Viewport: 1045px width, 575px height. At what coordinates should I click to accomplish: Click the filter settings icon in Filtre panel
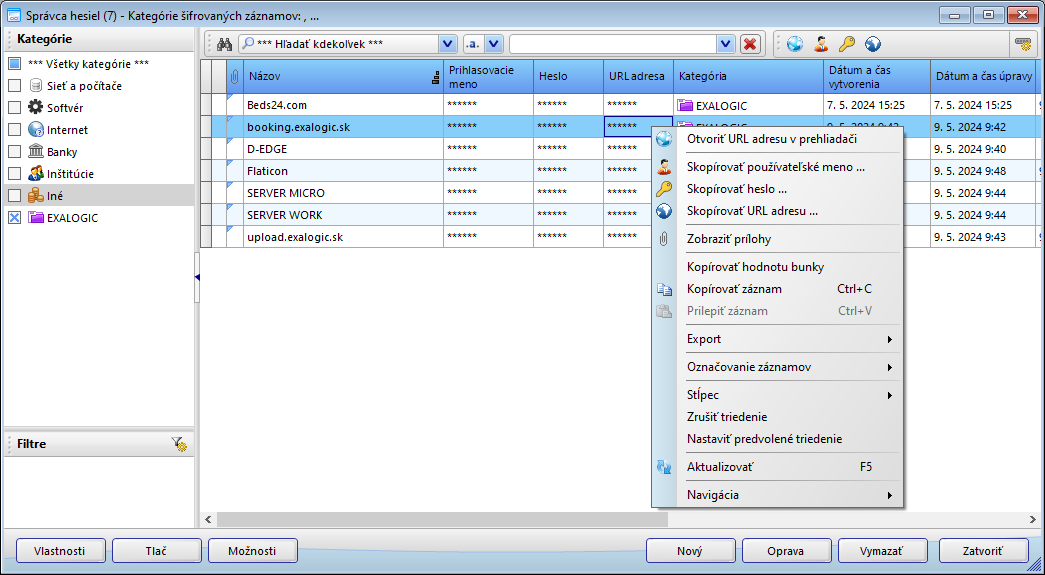point(179,444)
